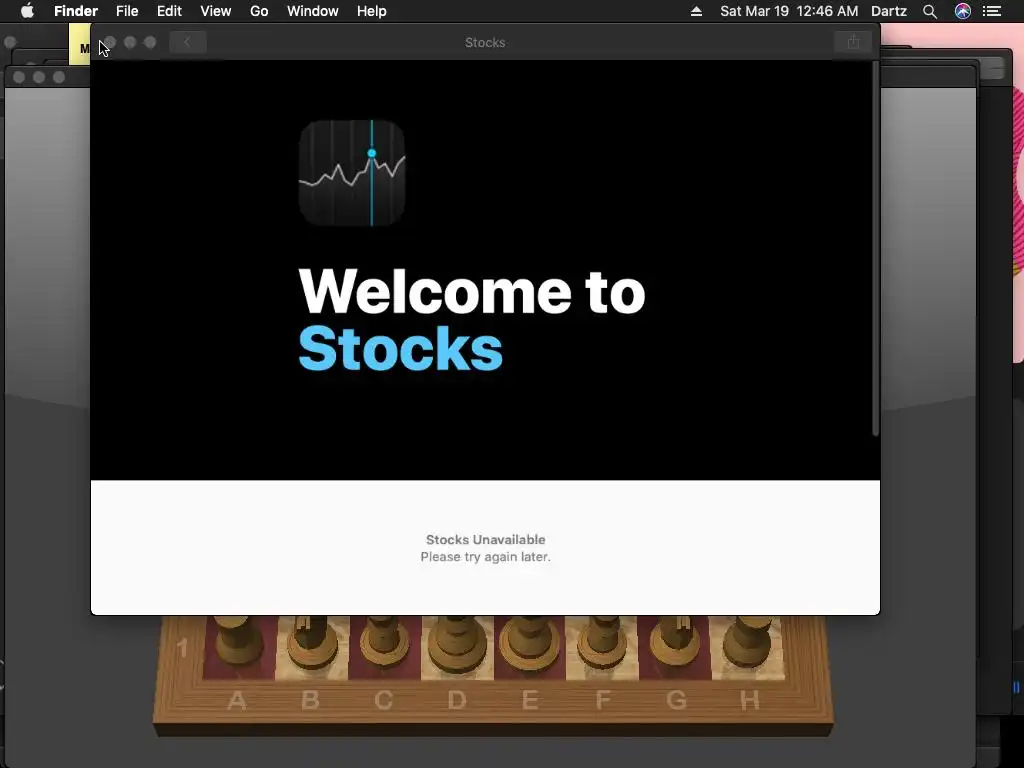Click the chess piece on square F1
The width and height of the screenshot is (1024, 768).
[x=603, y=640]
